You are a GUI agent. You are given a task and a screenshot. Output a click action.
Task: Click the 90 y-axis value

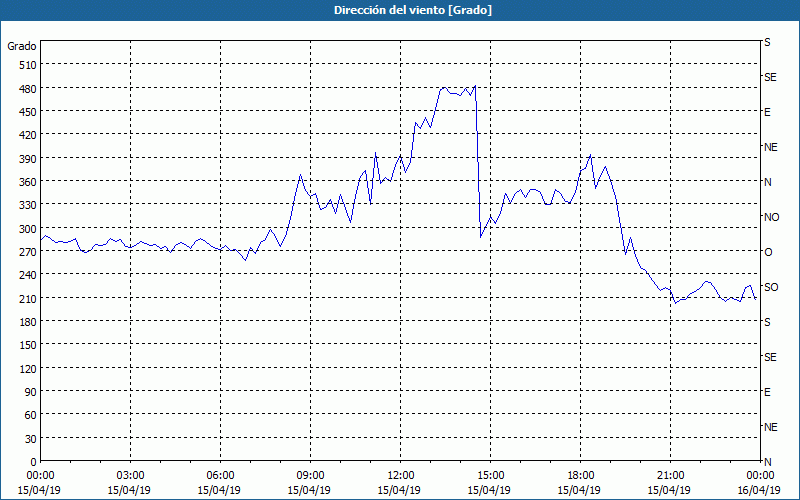[31, 392]
